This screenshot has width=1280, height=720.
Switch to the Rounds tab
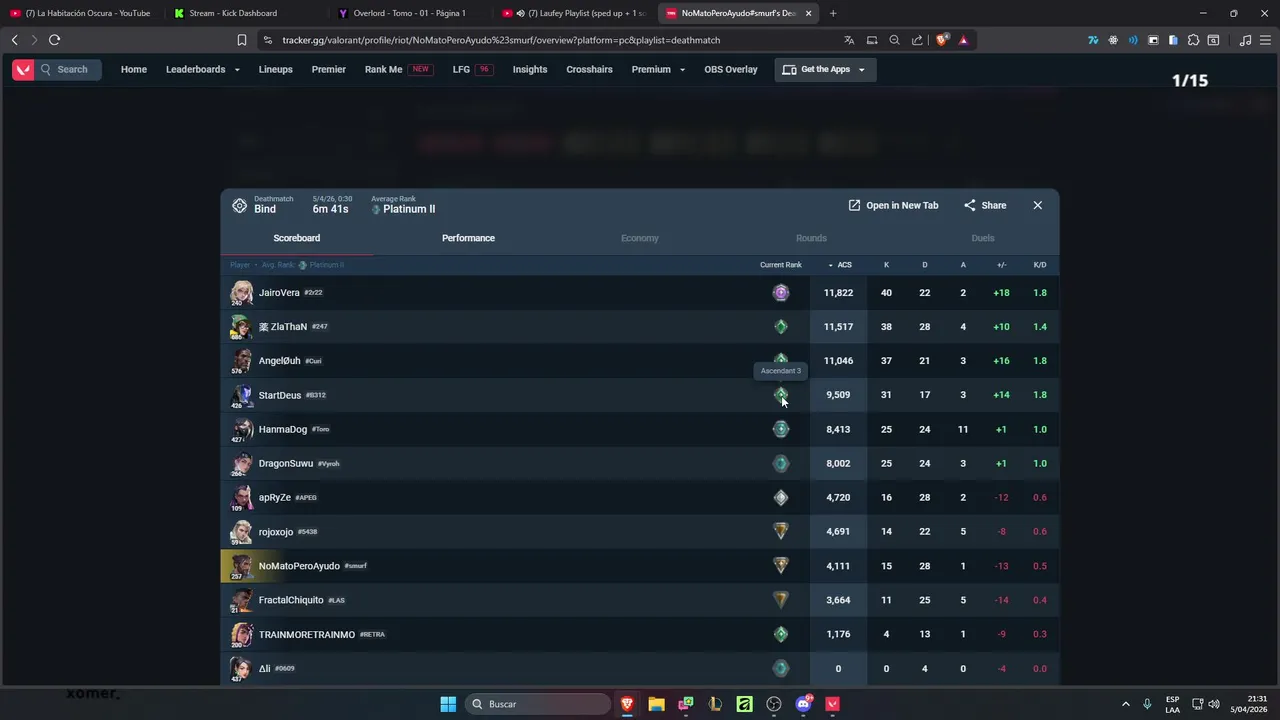(x=811, y=238)
